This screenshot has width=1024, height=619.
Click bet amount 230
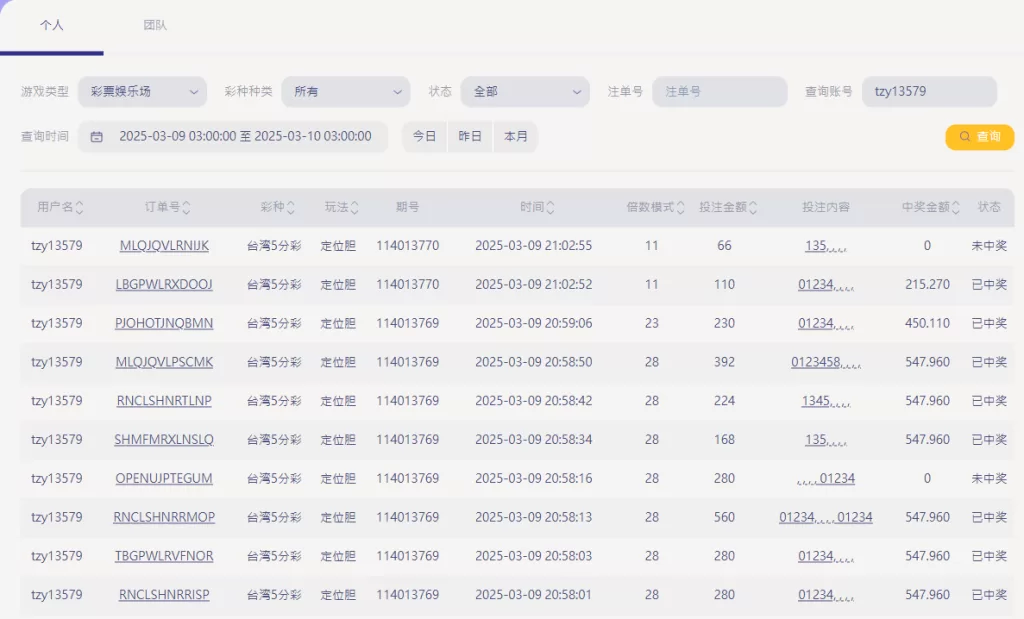pos(724,323)
